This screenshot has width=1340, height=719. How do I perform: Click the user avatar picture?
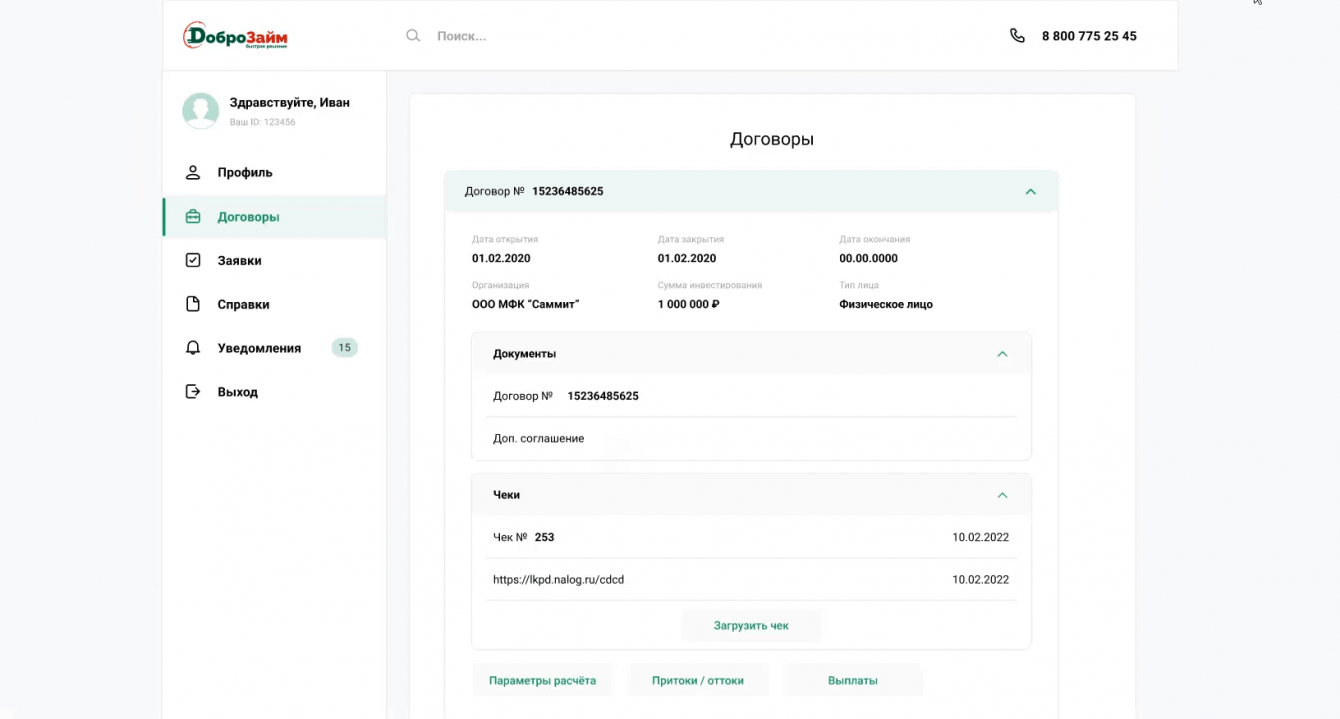[200, 111]
